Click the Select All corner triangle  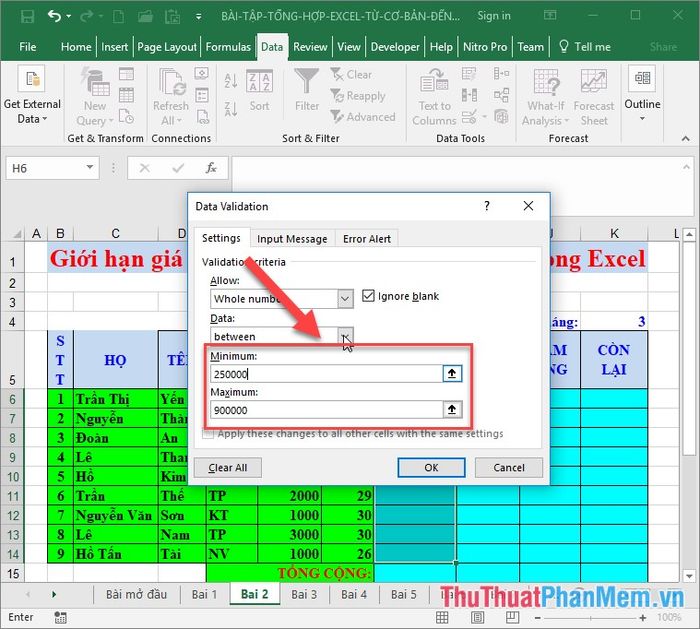click(17, 233)
